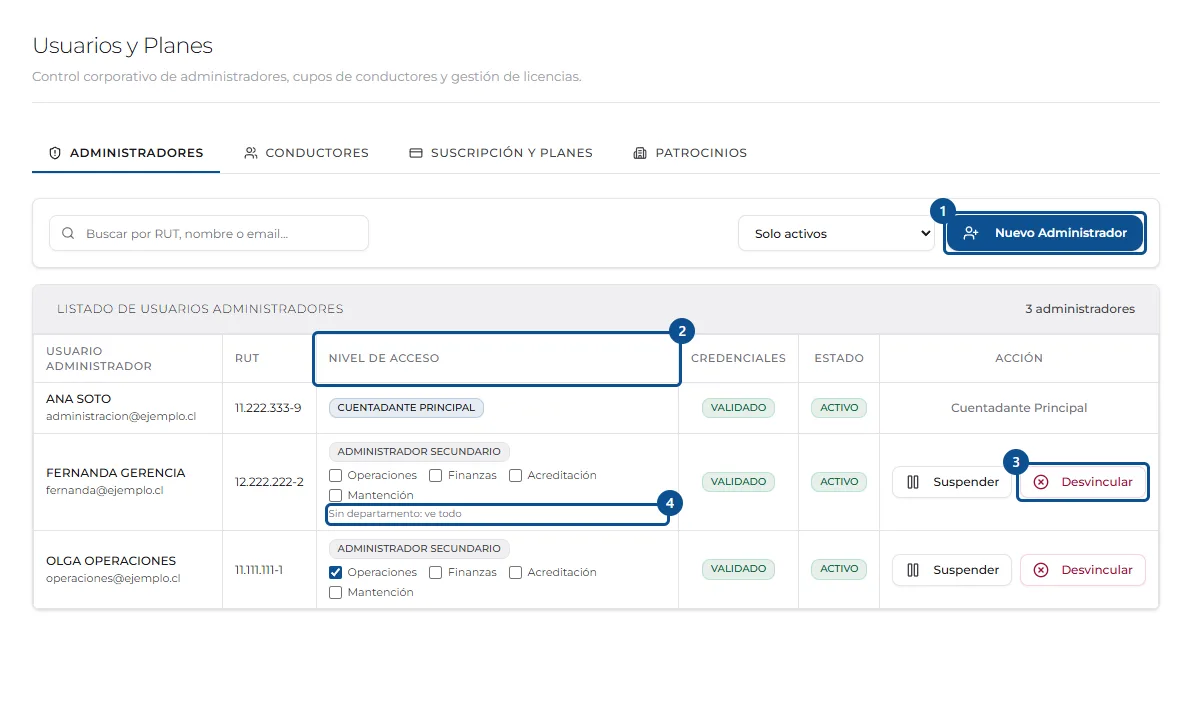Check Mantención for Fernanda Gerencia

[x=335, y=495]
